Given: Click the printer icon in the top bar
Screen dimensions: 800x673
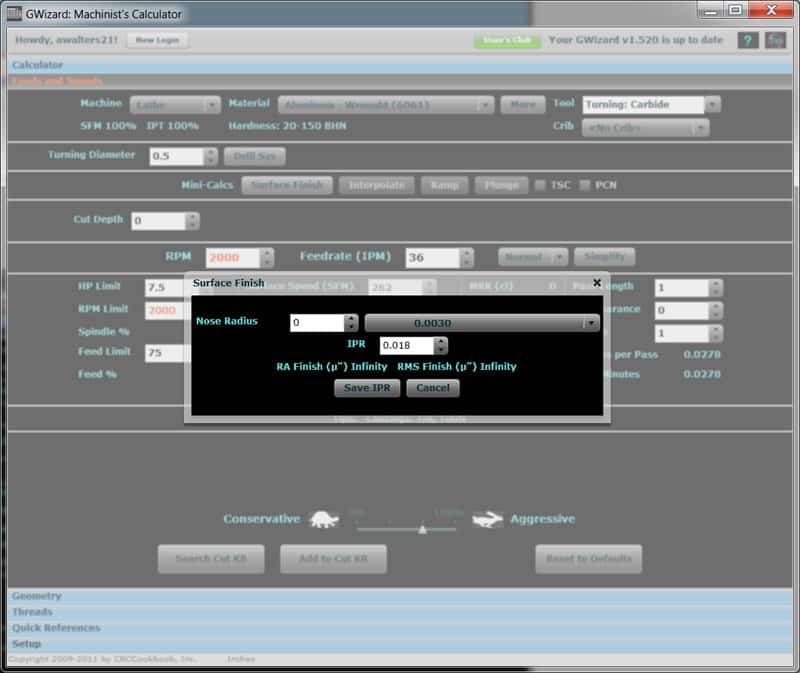Looking at the screenshot, I should pos(774,39).
